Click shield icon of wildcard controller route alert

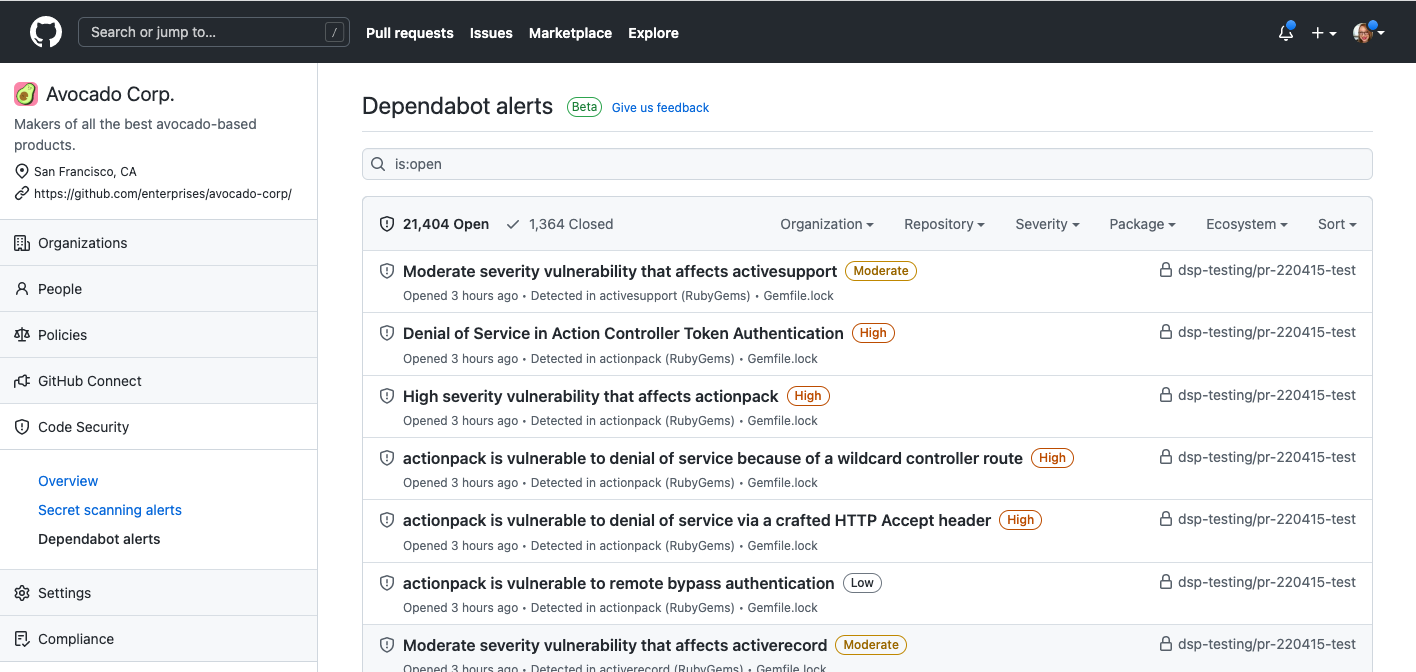pos(387,458)
